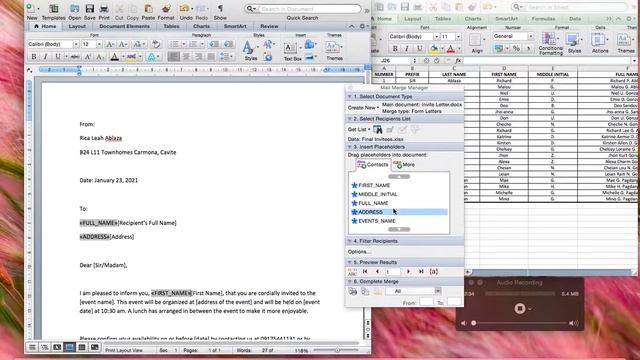640x360 pixels.
Task: Go to first record in Preview Results
Action: (365, 271)
